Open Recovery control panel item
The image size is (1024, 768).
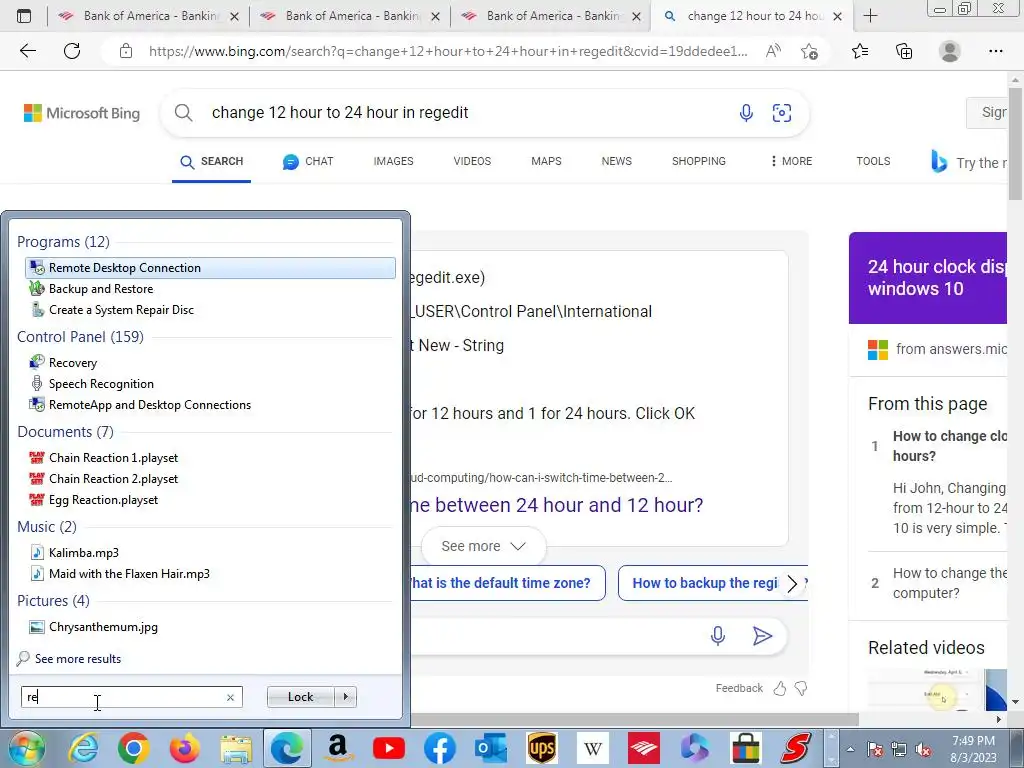(72, 362)
